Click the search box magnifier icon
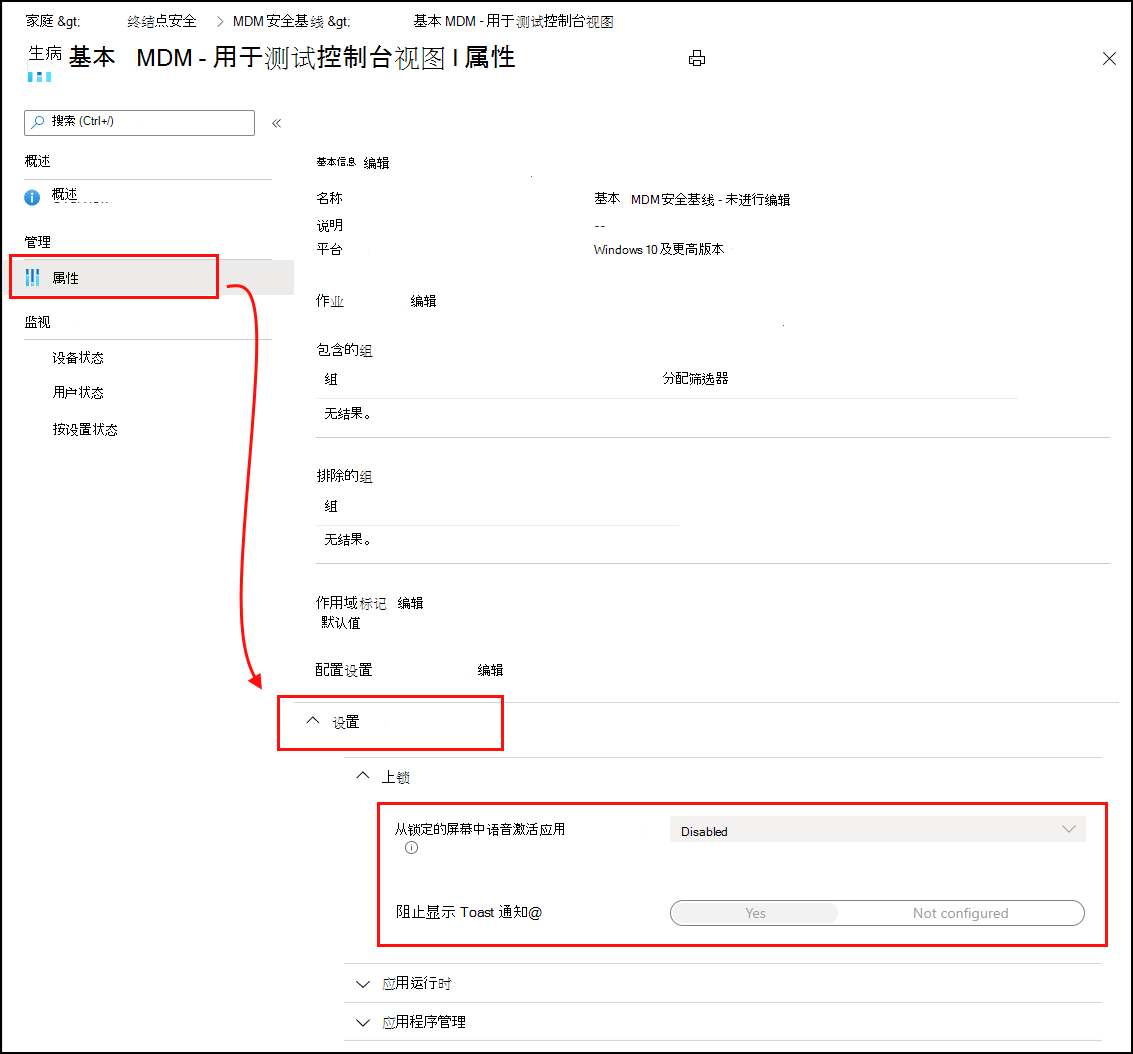This screenshot has height=1054, width=1133. click(38, 121)
